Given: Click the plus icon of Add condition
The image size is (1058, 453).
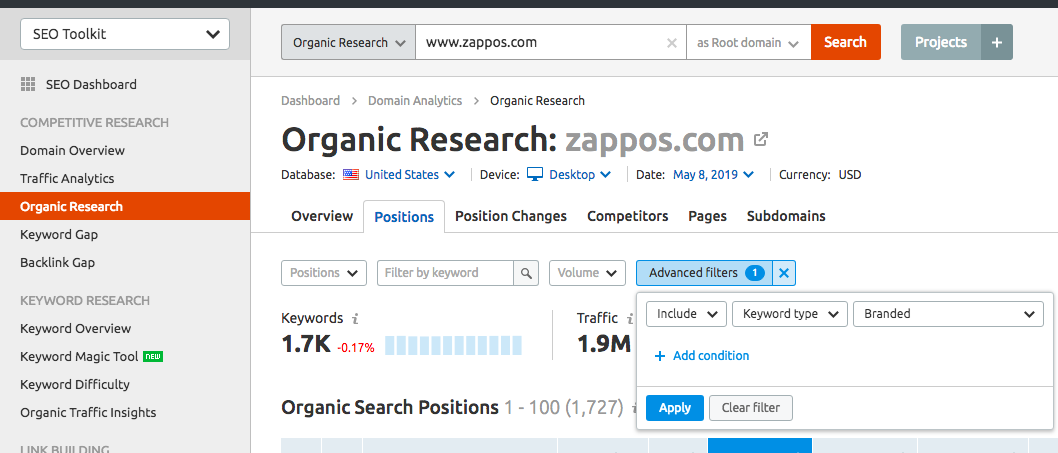Looking at the screenshot, I should [x=660, y=356].
